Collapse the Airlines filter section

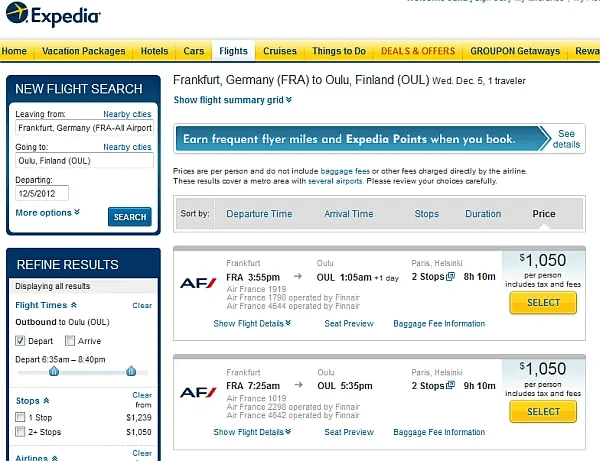36,458
